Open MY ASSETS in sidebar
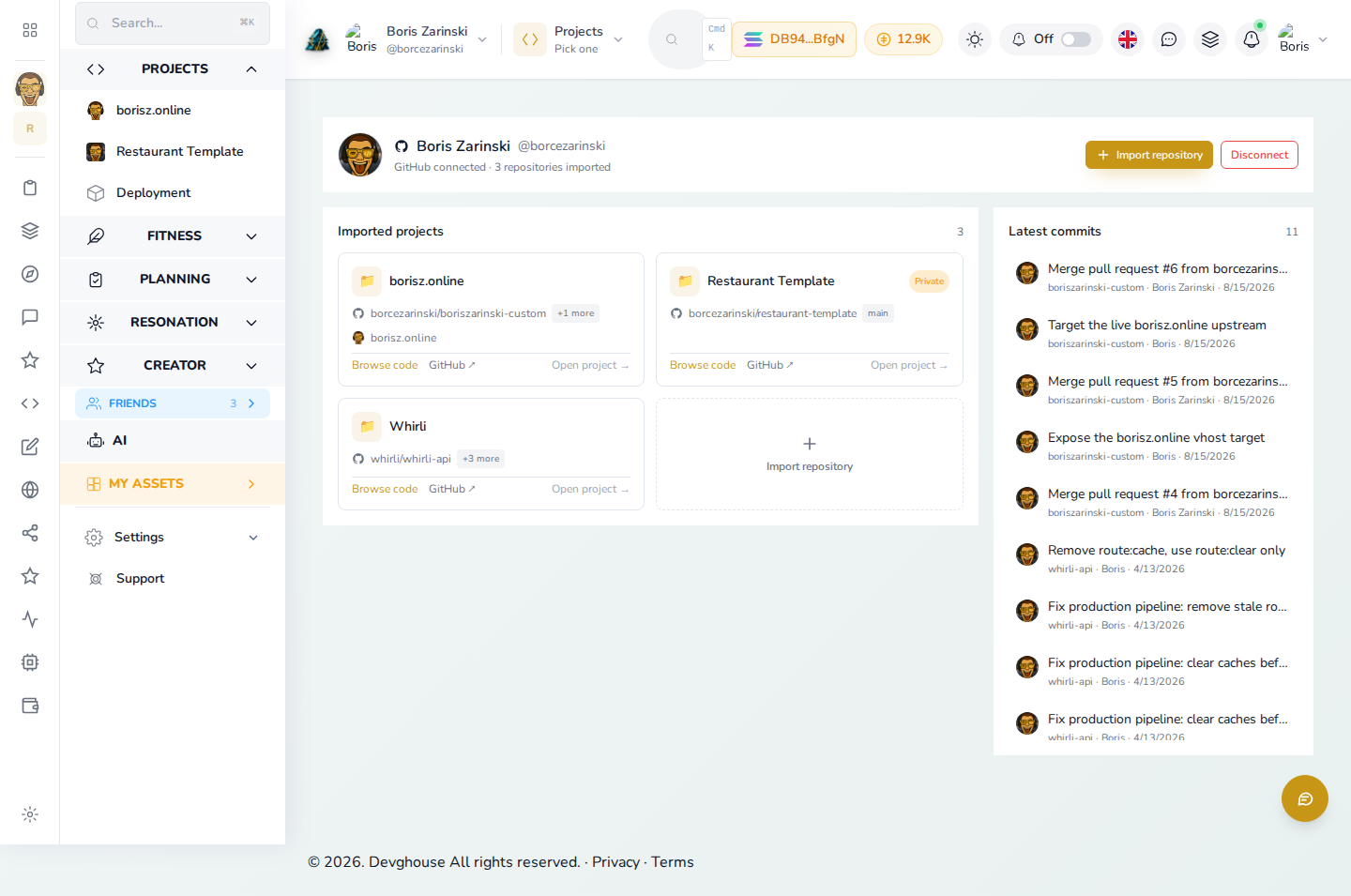 [173, 484]
